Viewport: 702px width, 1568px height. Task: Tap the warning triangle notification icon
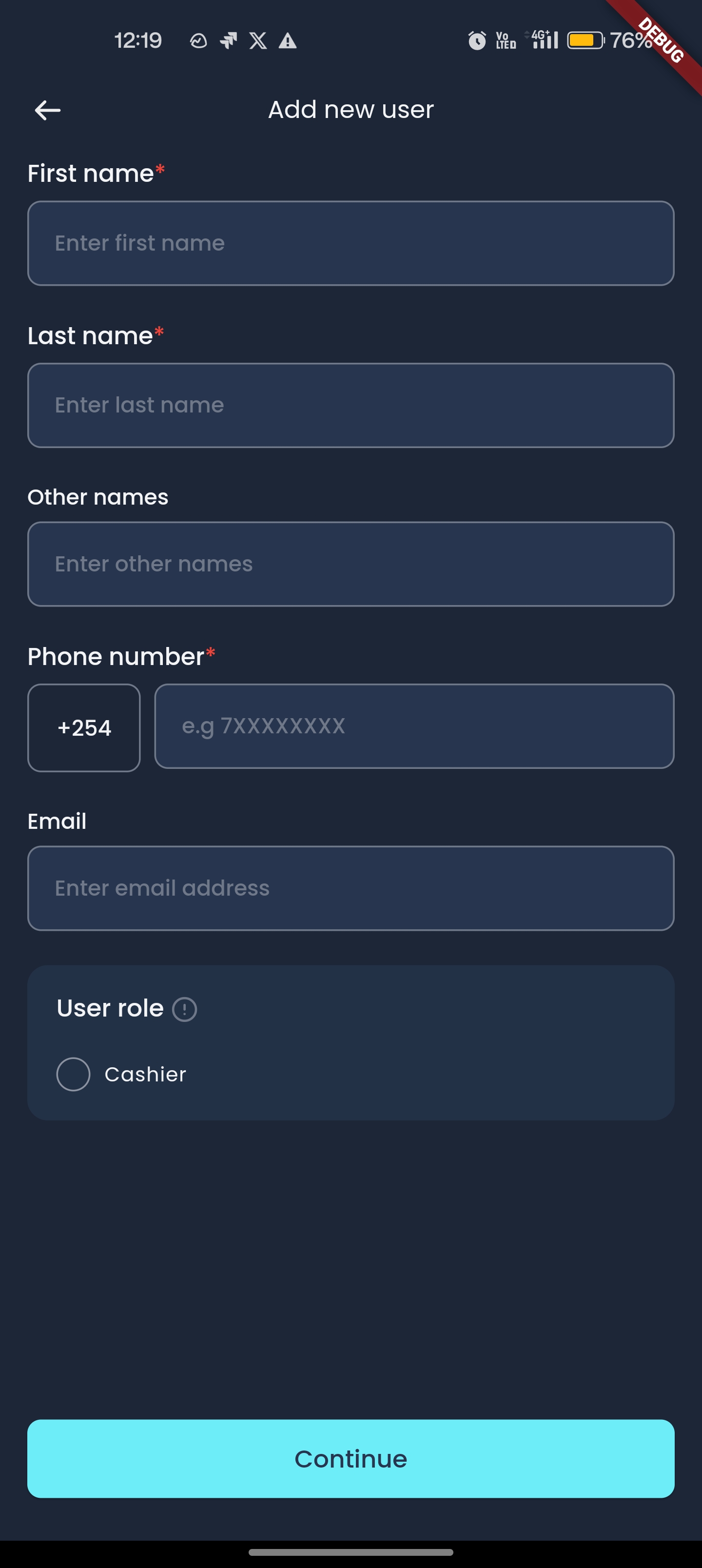click(287, 41)
